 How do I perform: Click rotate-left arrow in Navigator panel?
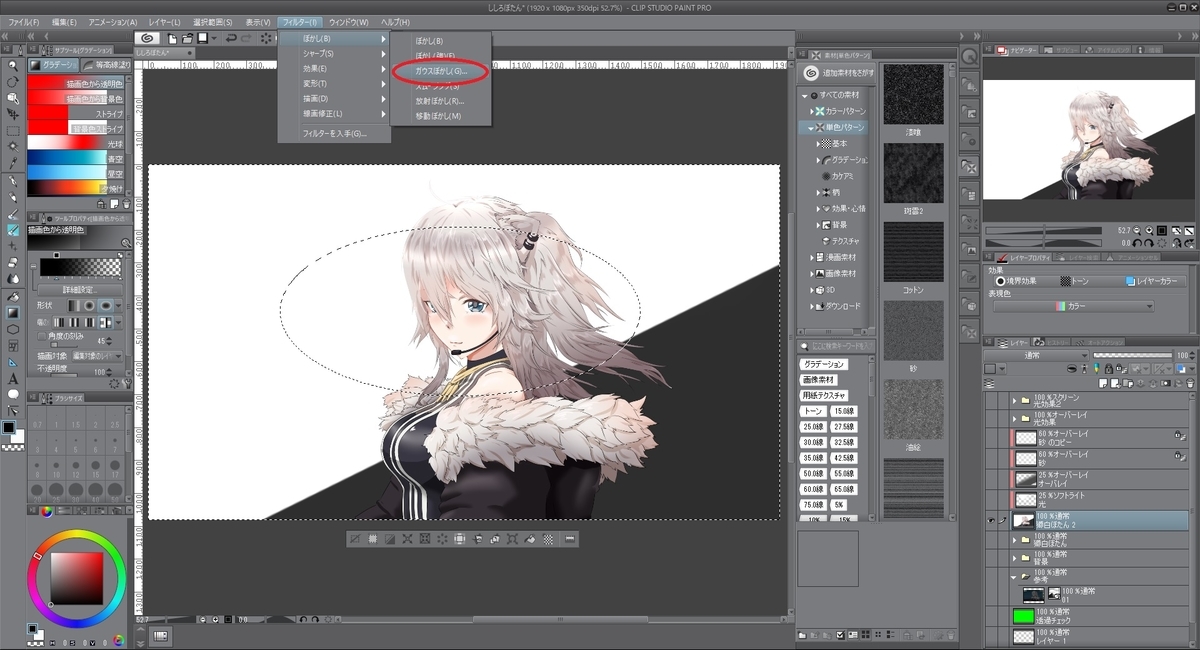click(x=1137, y=243)
